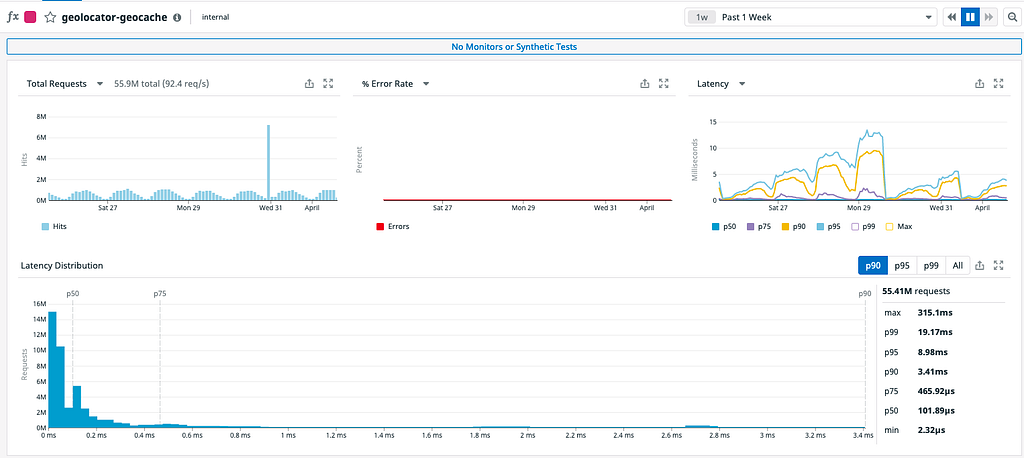Star the geolocator-geocache service

coord(50,18)
